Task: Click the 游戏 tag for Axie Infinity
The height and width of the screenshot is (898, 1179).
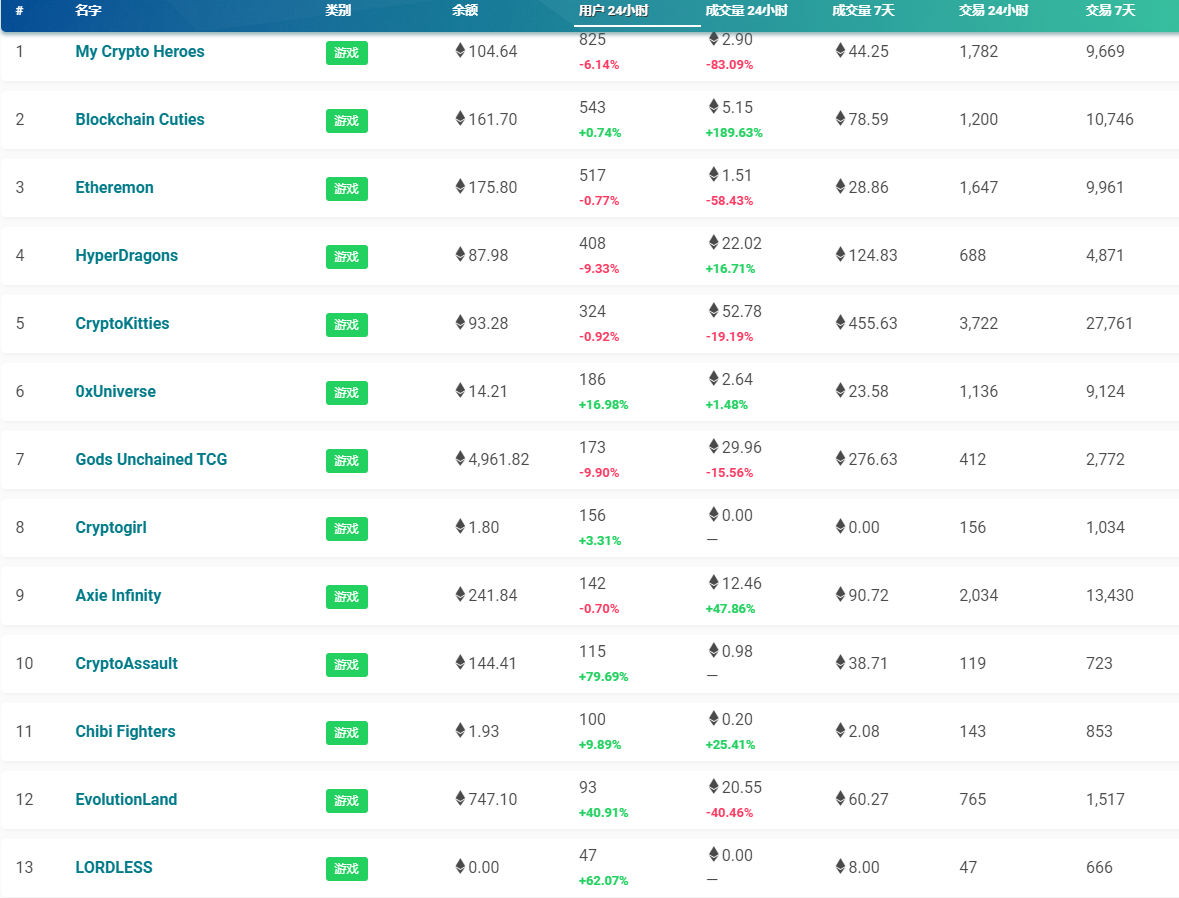Action: point(347,596)
